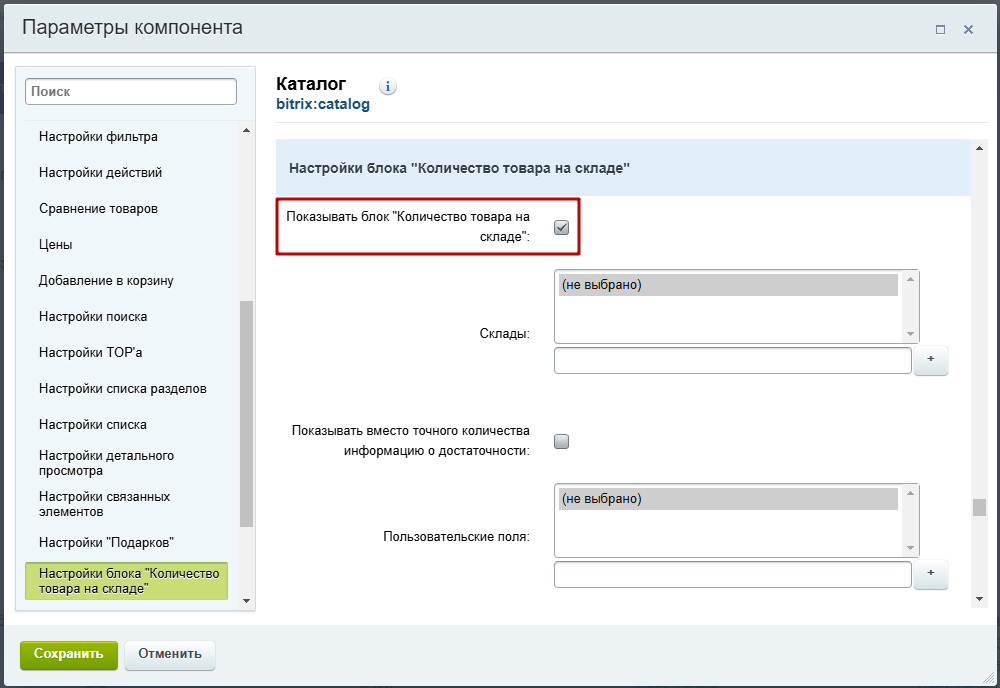The height and width of the screenshot is (688, 1000).
Task: Click the Каталог title text
Action: (311, 84)
